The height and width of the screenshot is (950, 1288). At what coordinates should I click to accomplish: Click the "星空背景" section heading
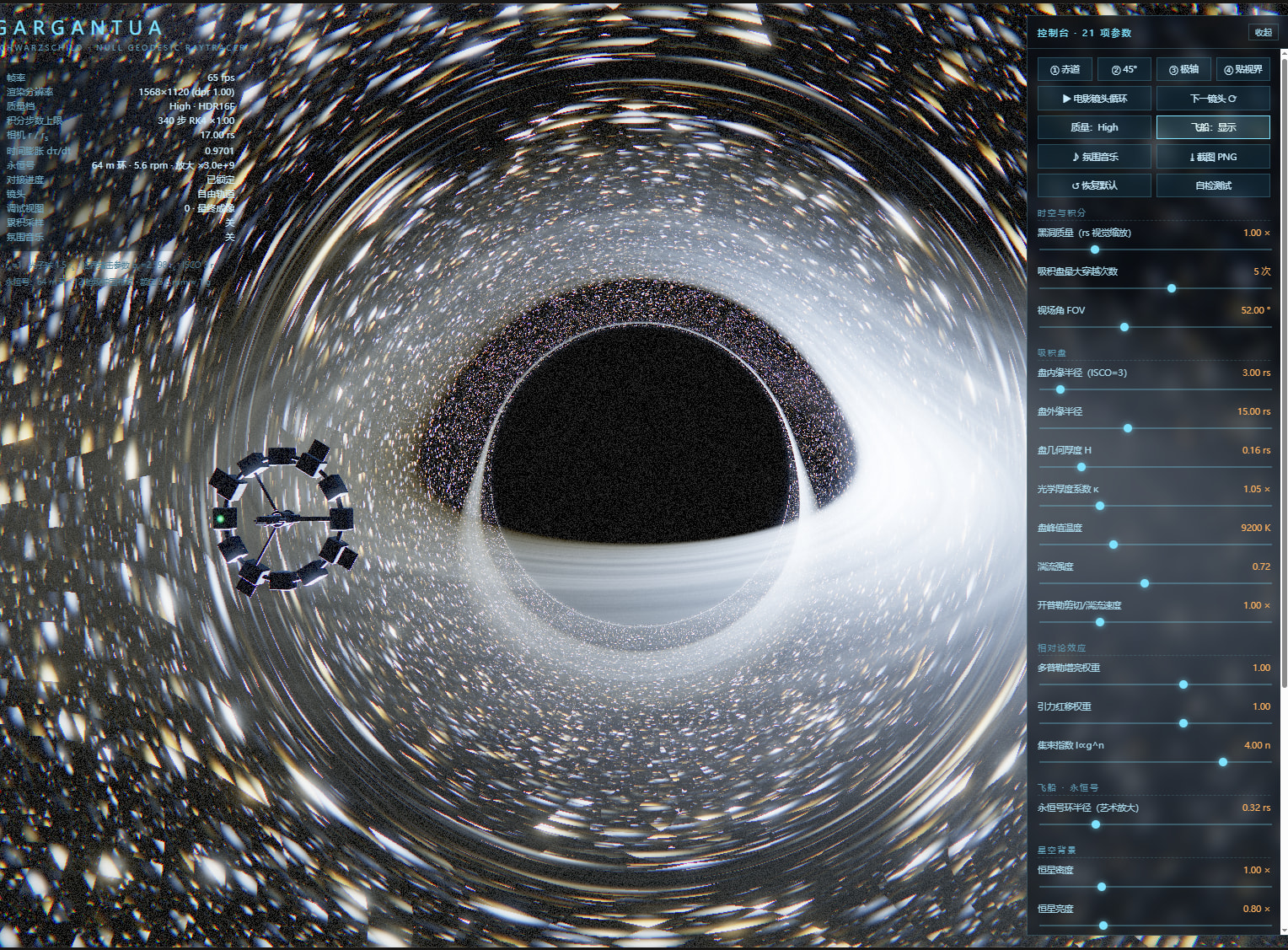(x=1056, y=851)
